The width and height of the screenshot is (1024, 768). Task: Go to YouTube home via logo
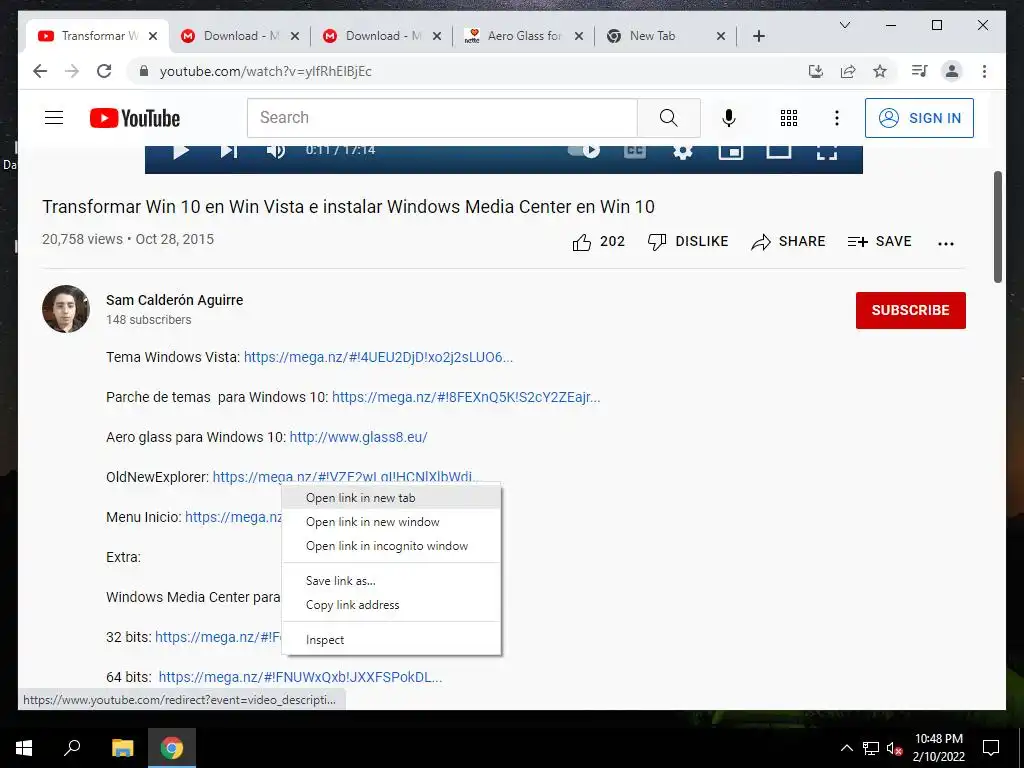point(135,118)
